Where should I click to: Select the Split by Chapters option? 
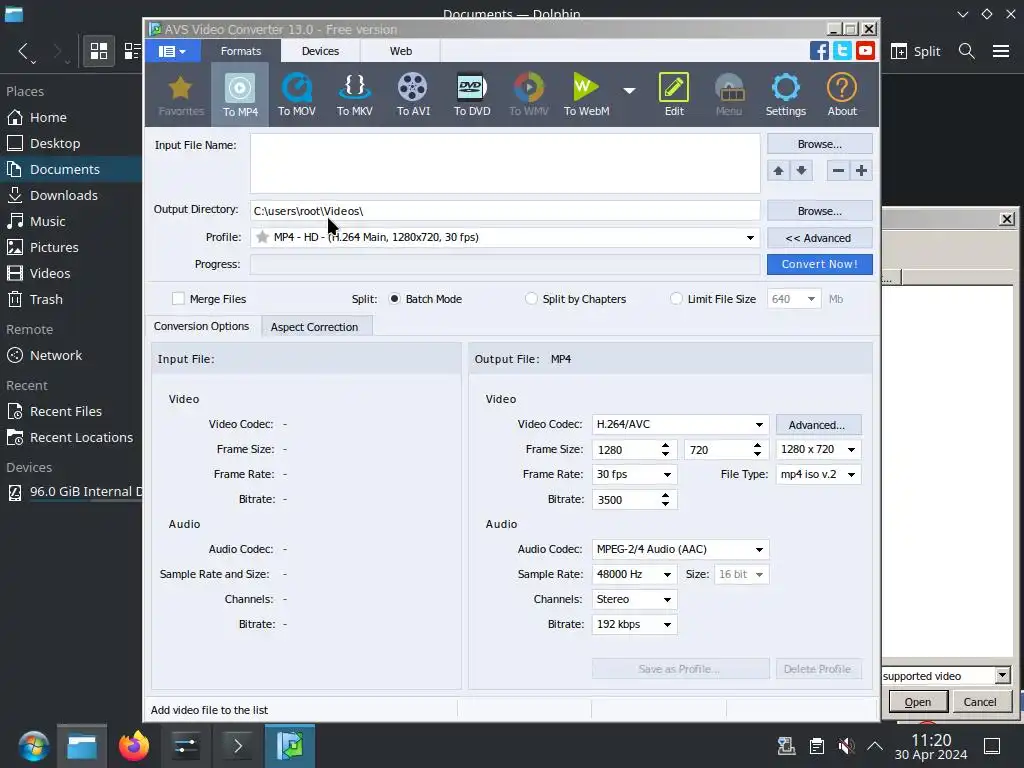point(531,298)
